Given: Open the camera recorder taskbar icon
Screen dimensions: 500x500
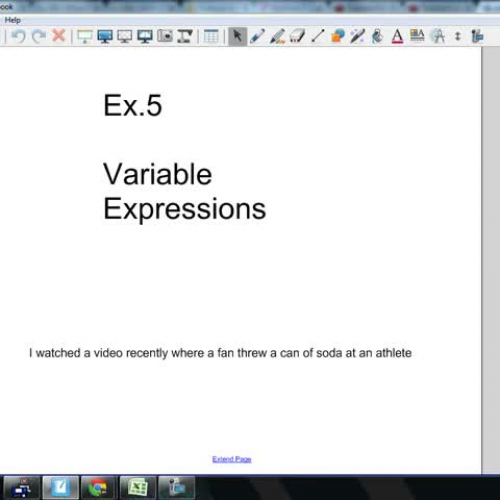Looking at the screenshot, I should pos(176,487).
